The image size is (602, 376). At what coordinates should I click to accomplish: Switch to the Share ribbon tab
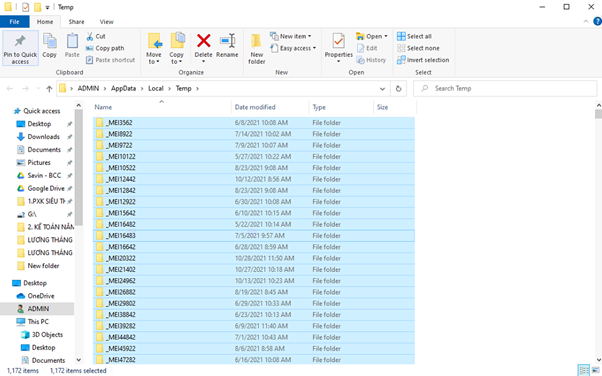tap(76, 22)
